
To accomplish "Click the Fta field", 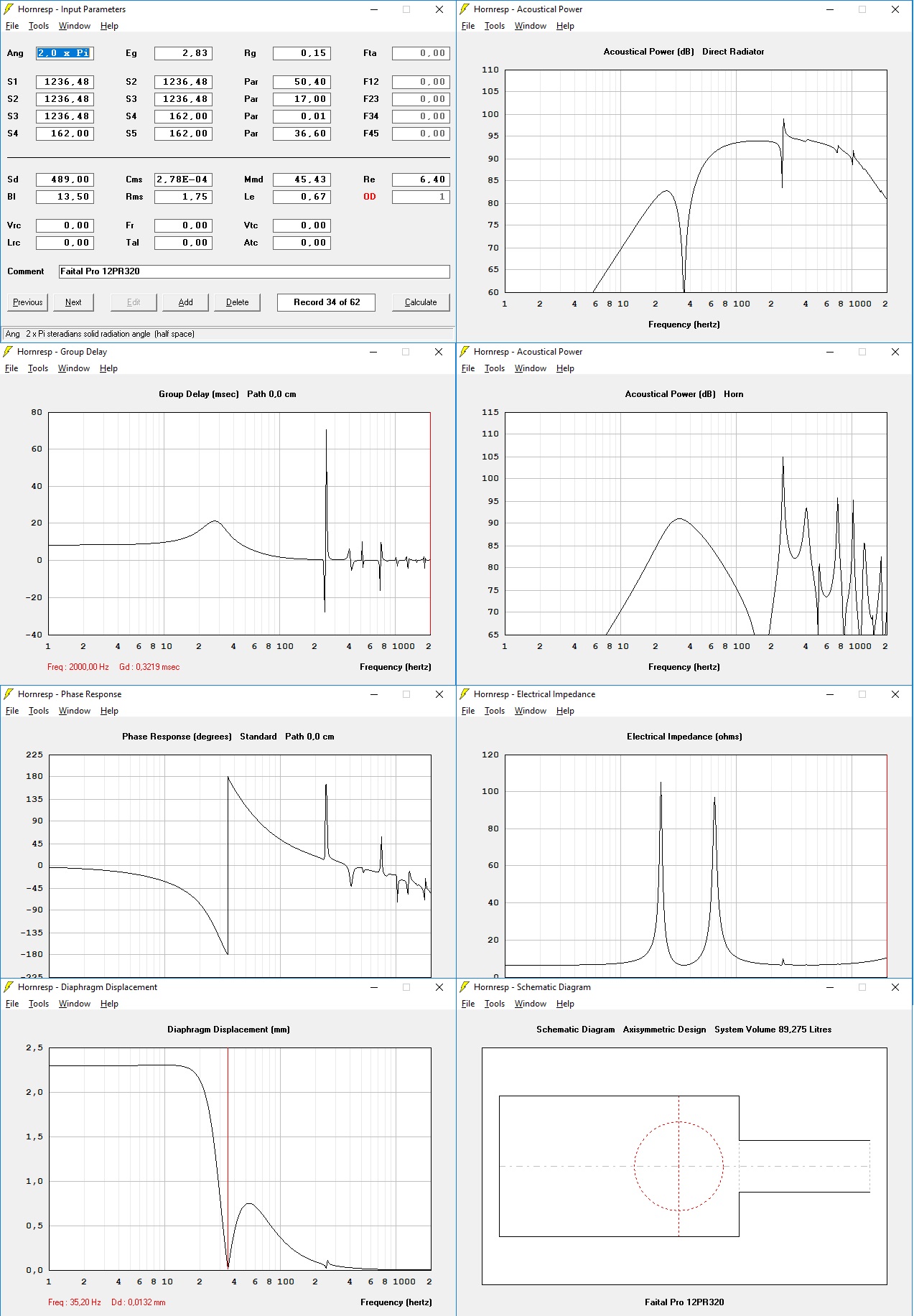I will tap(421, 53).
